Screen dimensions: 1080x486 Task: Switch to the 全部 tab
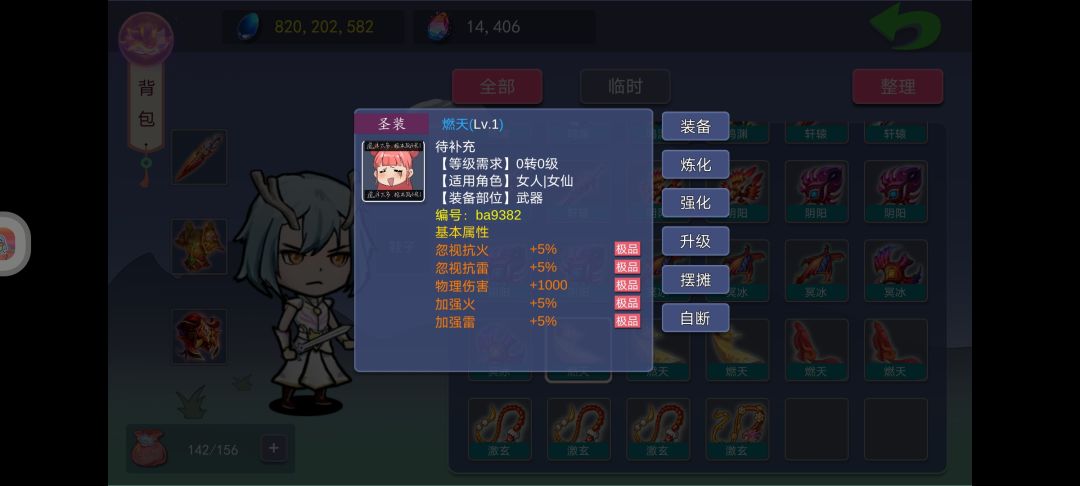[497, 87]
